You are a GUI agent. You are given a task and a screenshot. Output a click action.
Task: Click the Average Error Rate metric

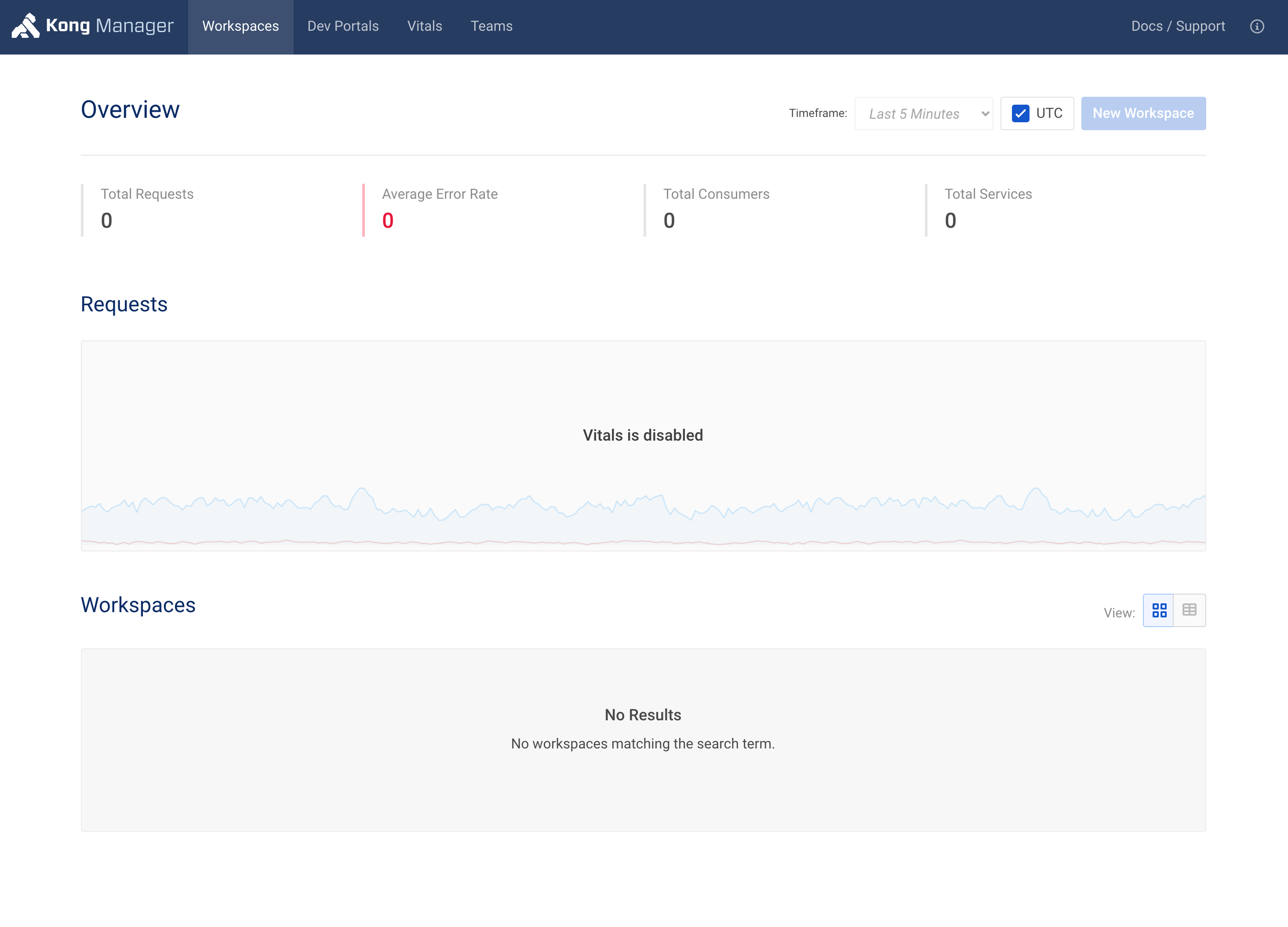(x=440, y=209)
